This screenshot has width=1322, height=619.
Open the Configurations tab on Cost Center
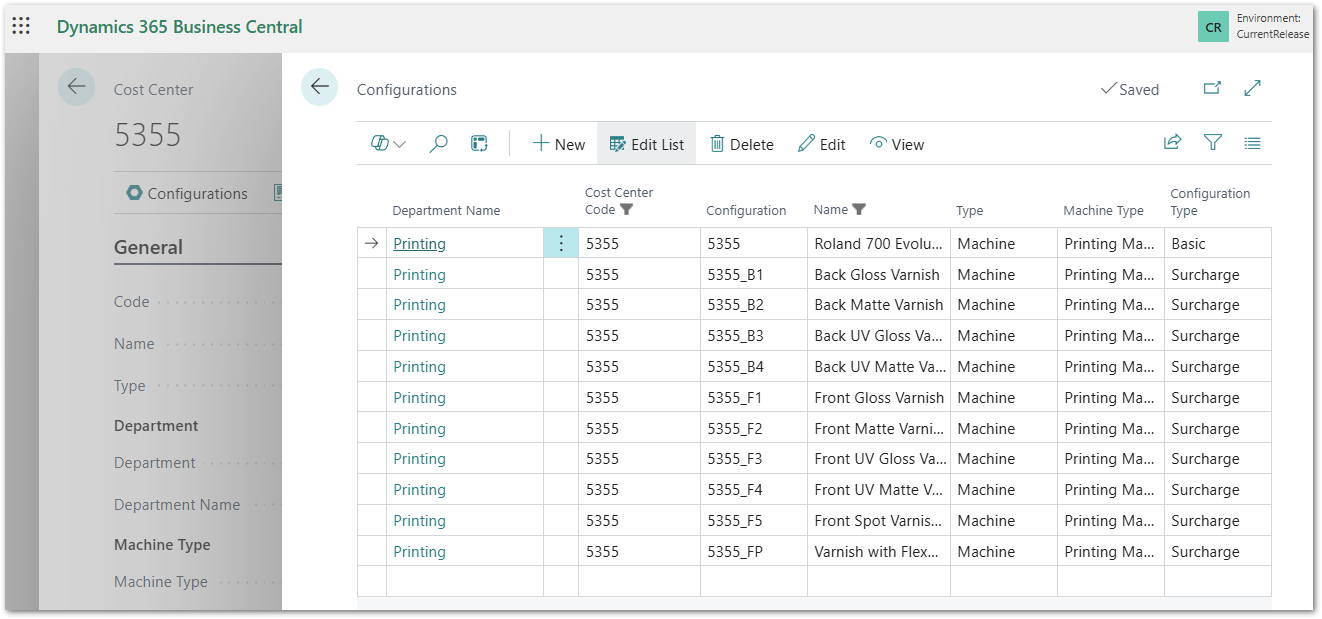click(186, 193)
